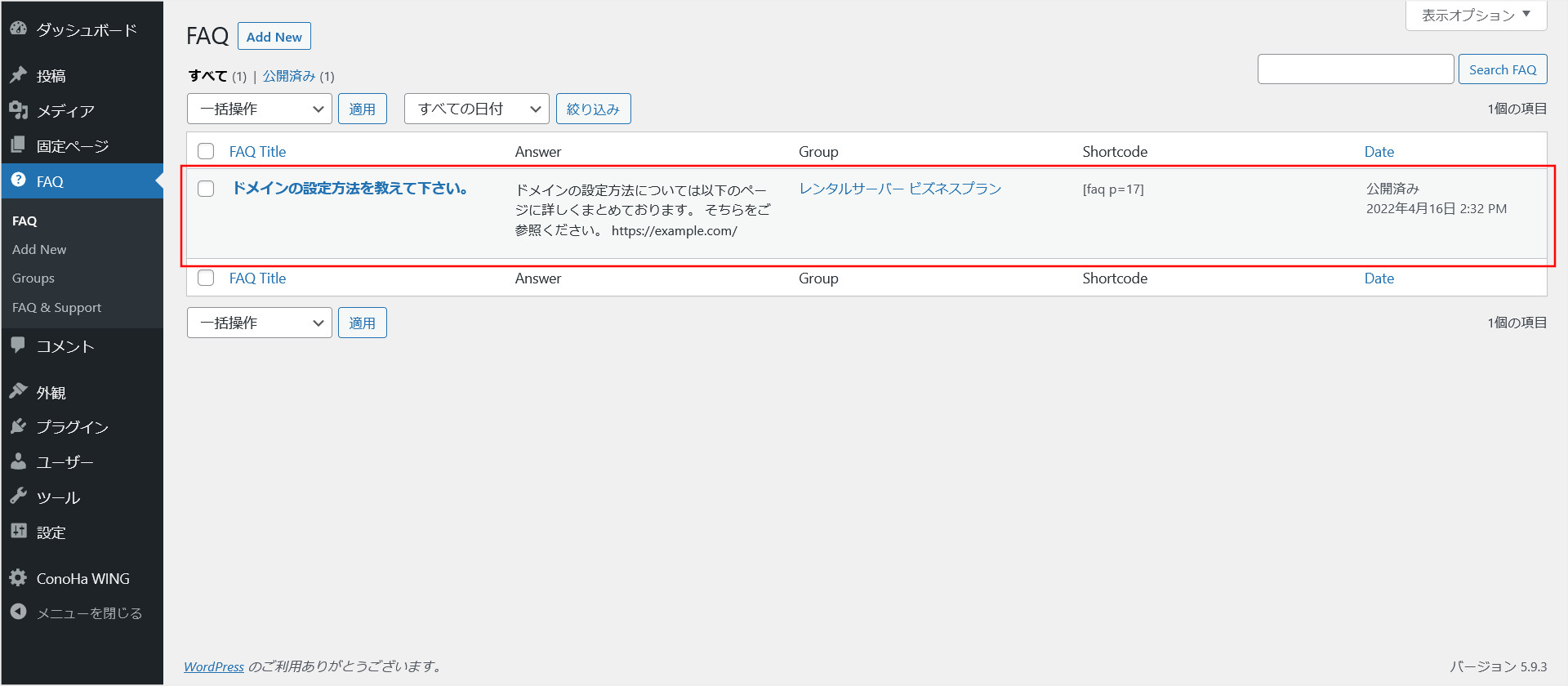1568x686 pixels.
Task: Click the settings sliders icon next to 設定
Action: pyautogui.click(x=18, y=532)
